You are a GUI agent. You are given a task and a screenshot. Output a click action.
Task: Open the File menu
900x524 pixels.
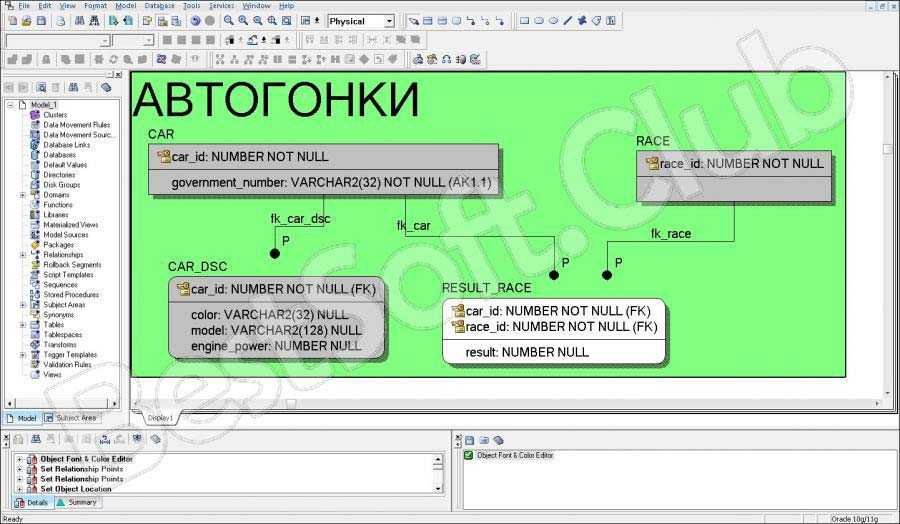point(24,6)
